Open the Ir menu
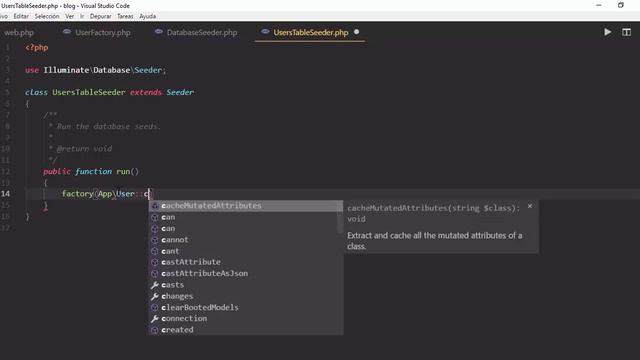 click(82, 16)
